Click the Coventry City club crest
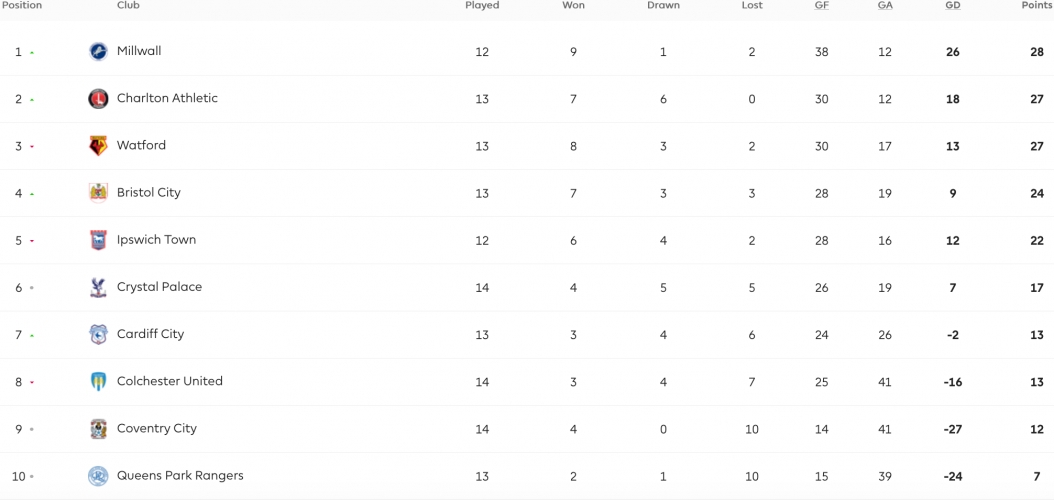The width and height of the screenshot is (1054, 500). click(98, 428)
